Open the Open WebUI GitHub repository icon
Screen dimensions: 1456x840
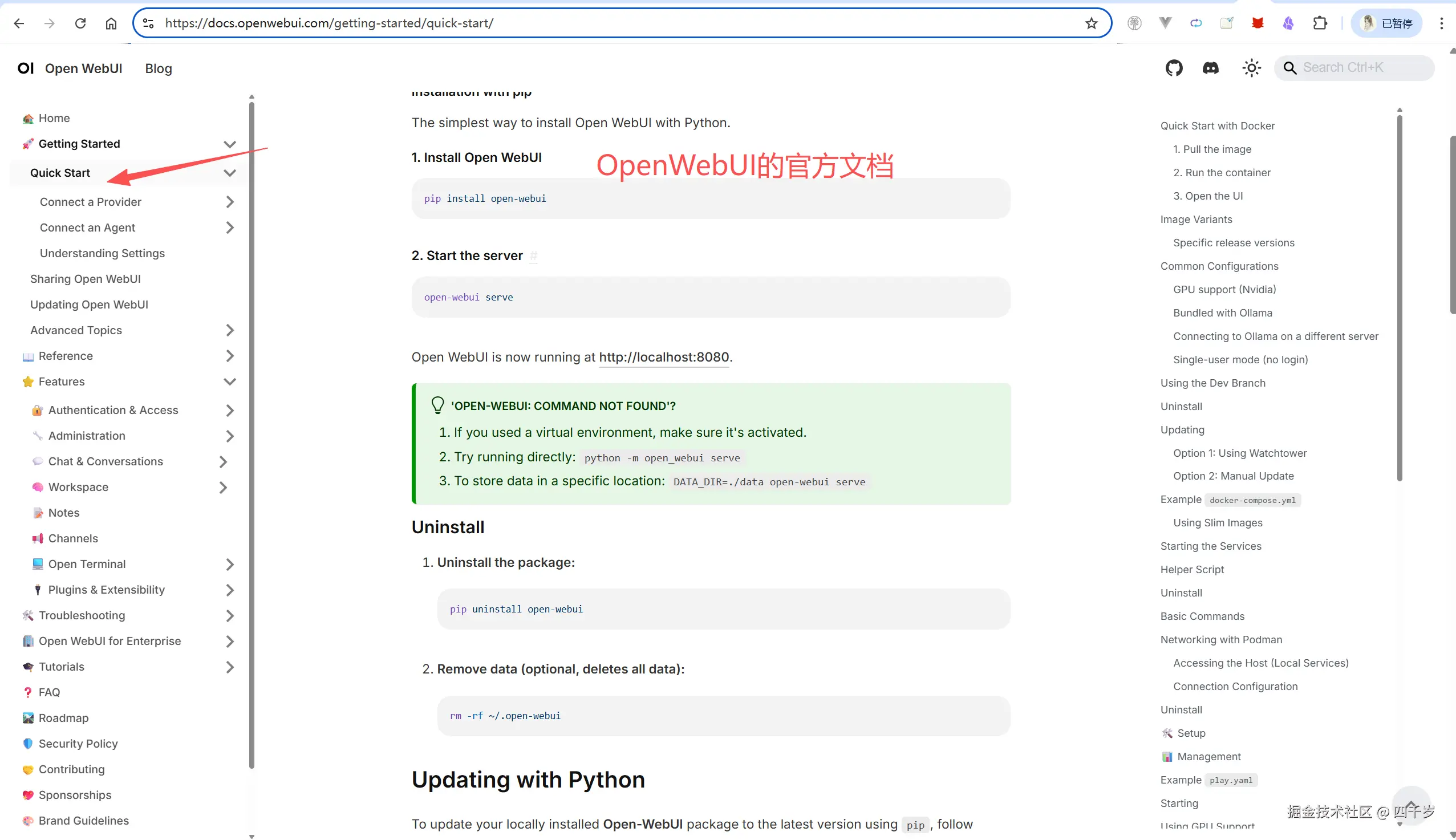(1174, 67)
